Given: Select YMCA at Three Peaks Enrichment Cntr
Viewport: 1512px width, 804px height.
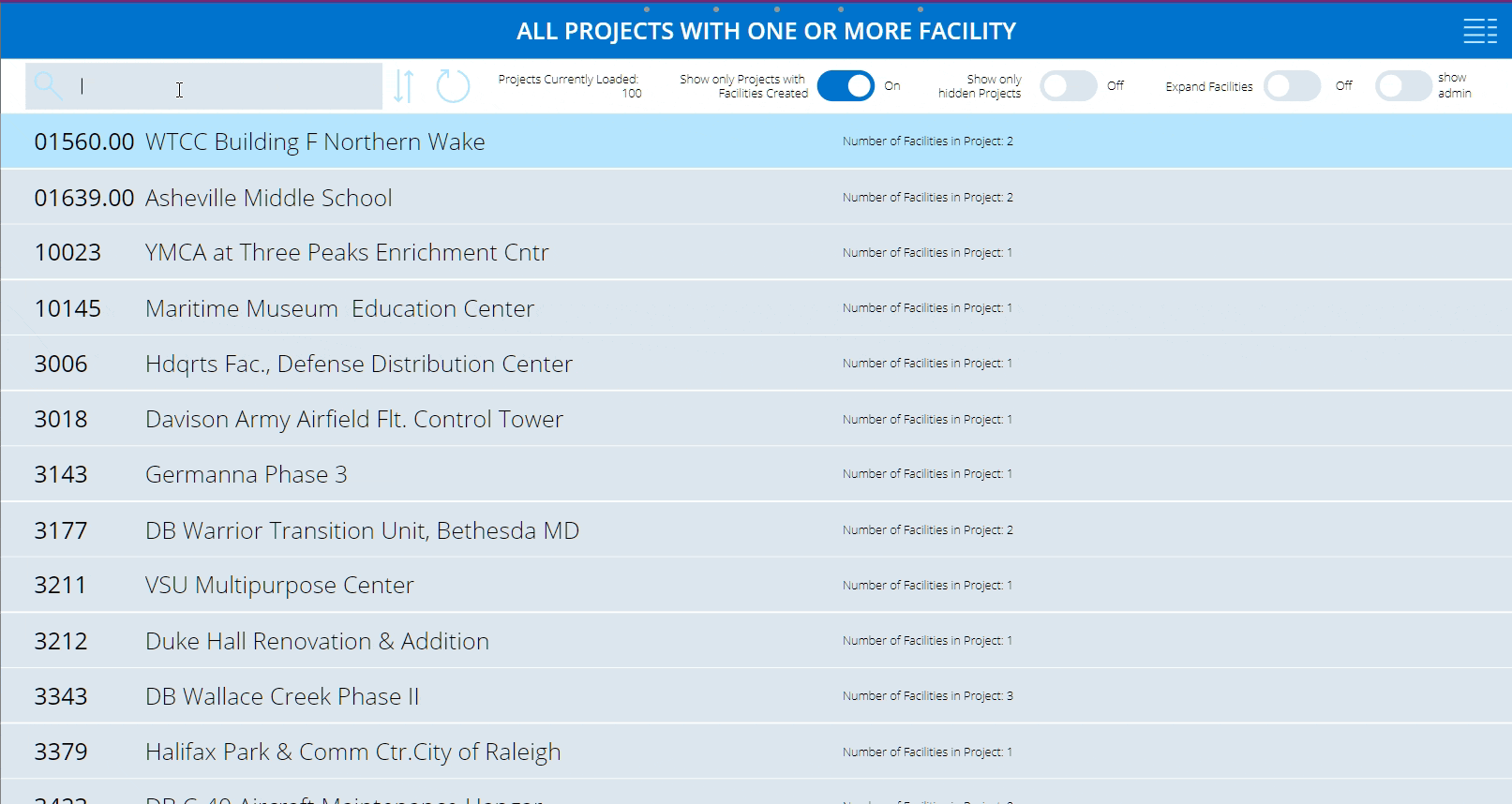Looking at the screenshot, I should [x=347, y=253].
